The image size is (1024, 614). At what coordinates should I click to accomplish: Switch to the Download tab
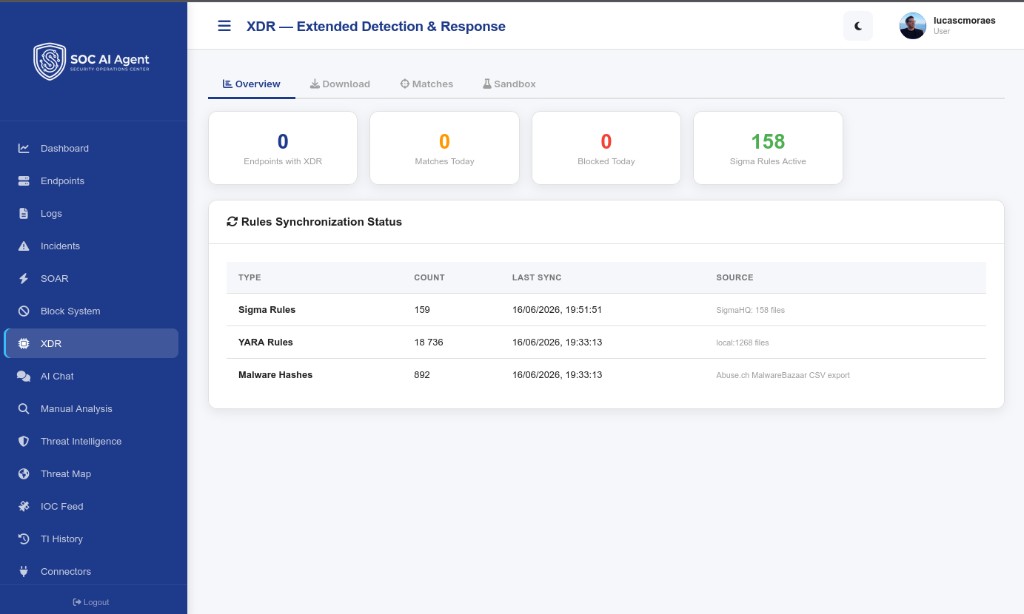[x=340, y=84]
